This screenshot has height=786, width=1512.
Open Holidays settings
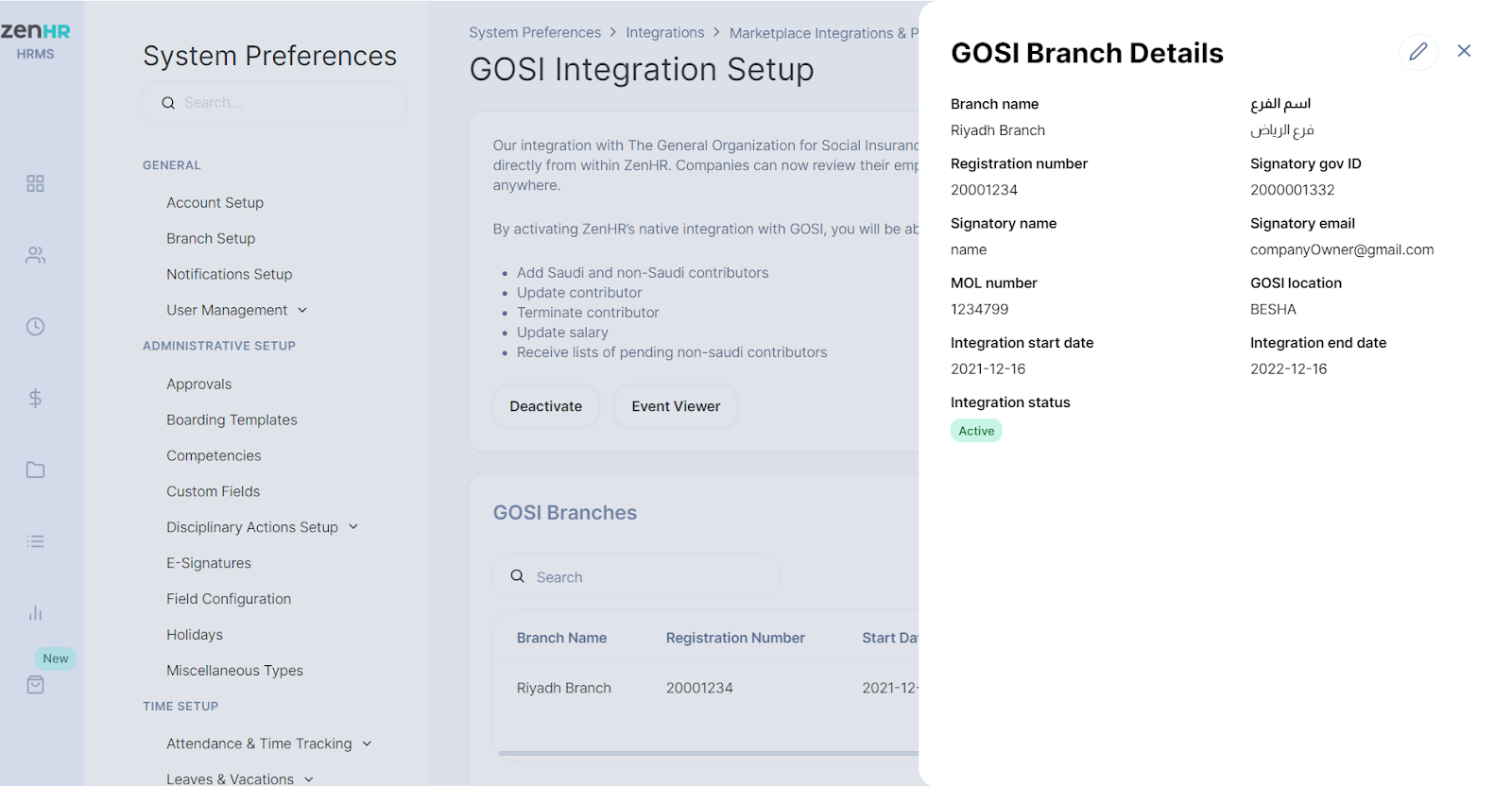195,635
